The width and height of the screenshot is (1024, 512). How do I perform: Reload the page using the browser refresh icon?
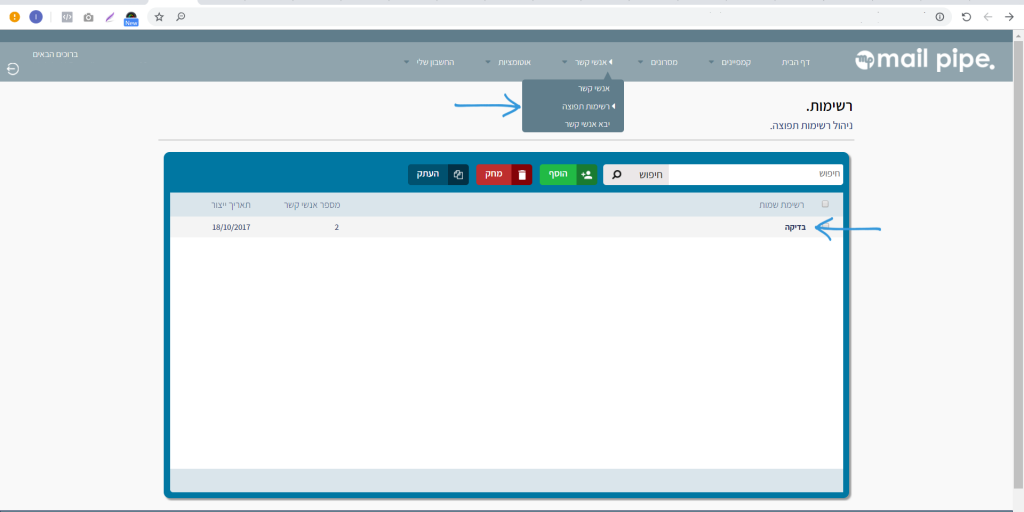point(966,17)
